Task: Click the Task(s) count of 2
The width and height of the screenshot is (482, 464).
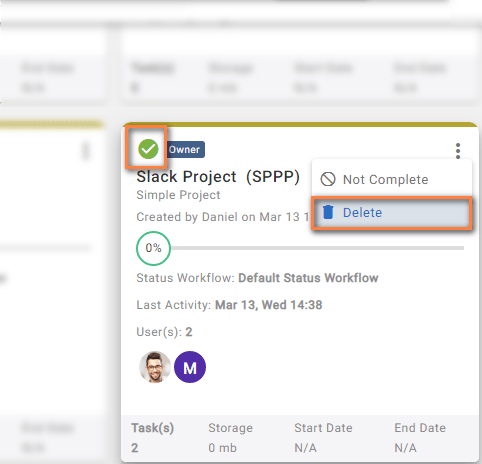Action: point(135,448)
